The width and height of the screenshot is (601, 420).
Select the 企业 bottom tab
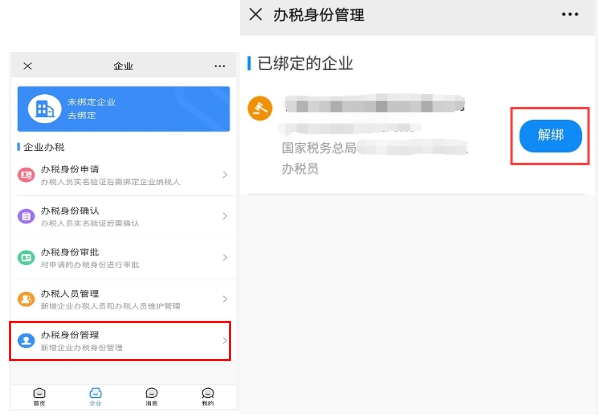click(x=95, y=397)
